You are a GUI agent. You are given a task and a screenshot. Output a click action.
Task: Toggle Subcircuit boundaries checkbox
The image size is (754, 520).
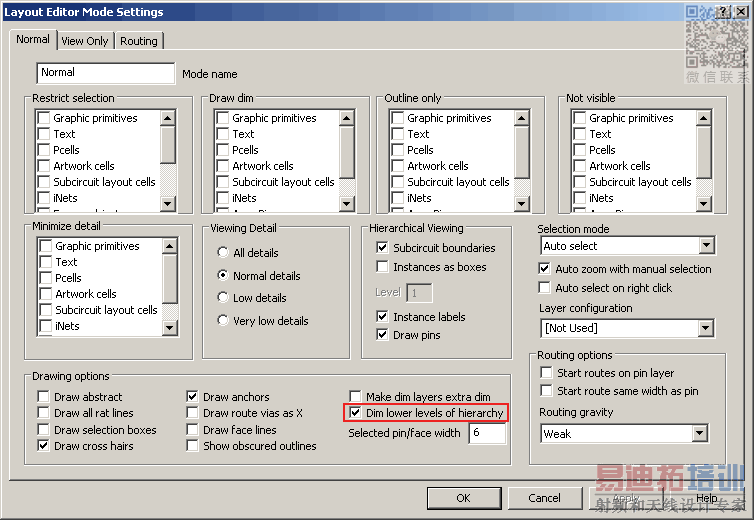pos(382,248)
